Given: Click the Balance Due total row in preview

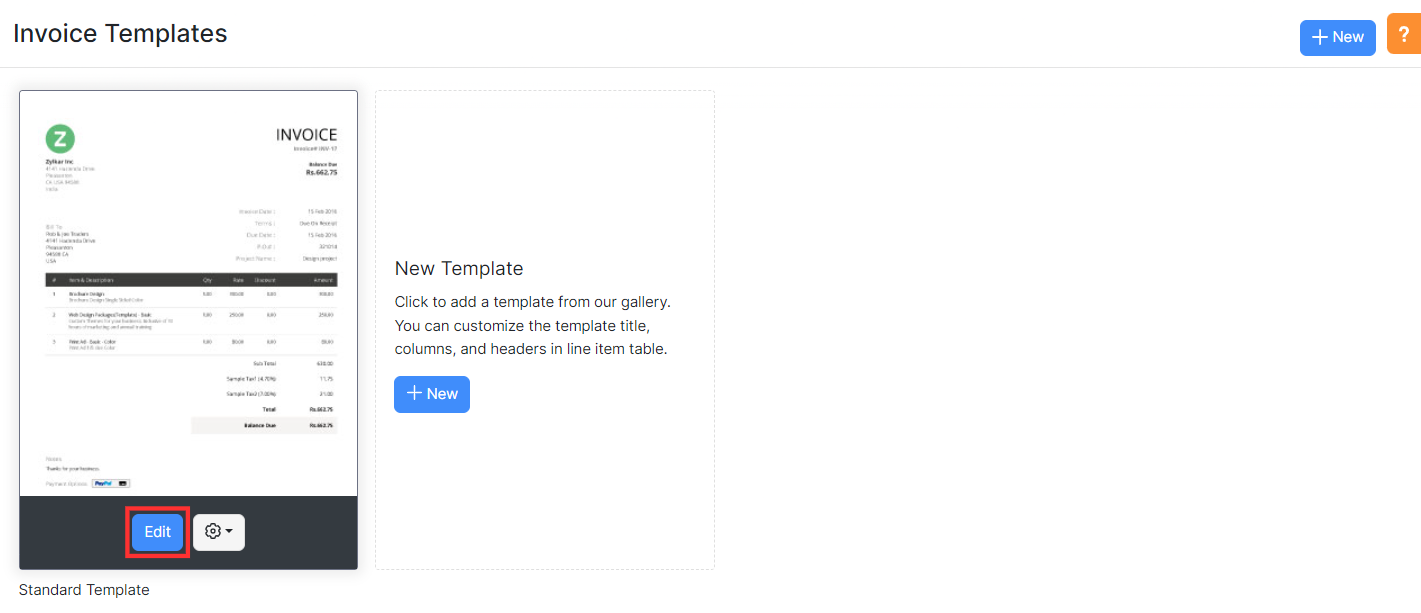Looking at the screenshot, I should click(x=264, y=425).
